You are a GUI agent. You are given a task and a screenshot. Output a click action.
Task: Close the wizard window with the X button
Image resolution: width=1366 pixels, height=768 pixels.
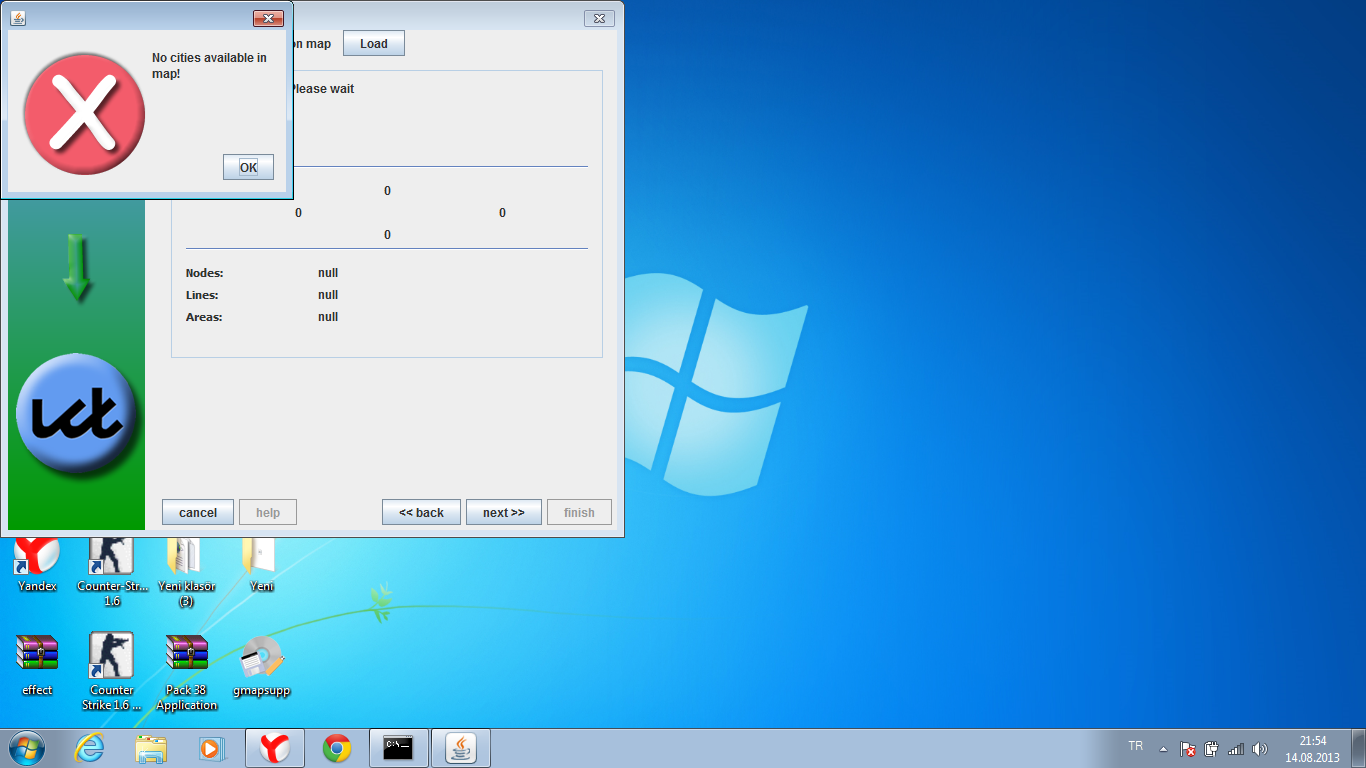coord(599,18)
